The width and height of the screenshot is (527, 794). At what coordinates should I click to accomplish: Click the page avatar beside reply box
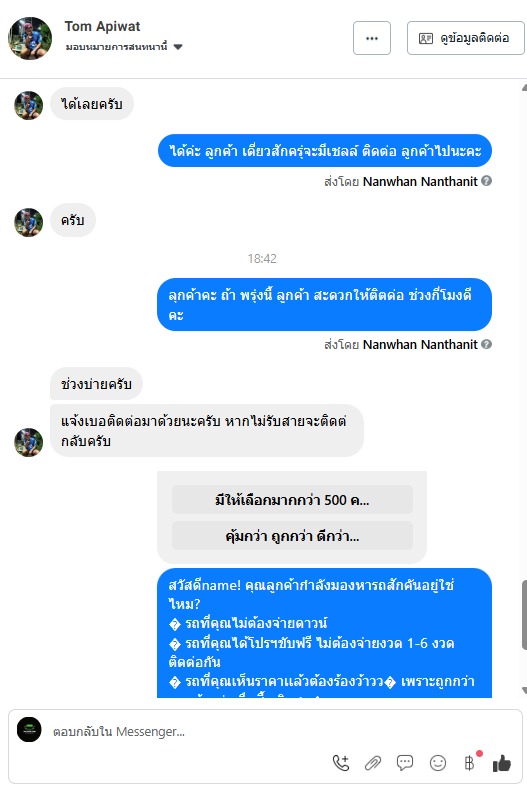29,730
